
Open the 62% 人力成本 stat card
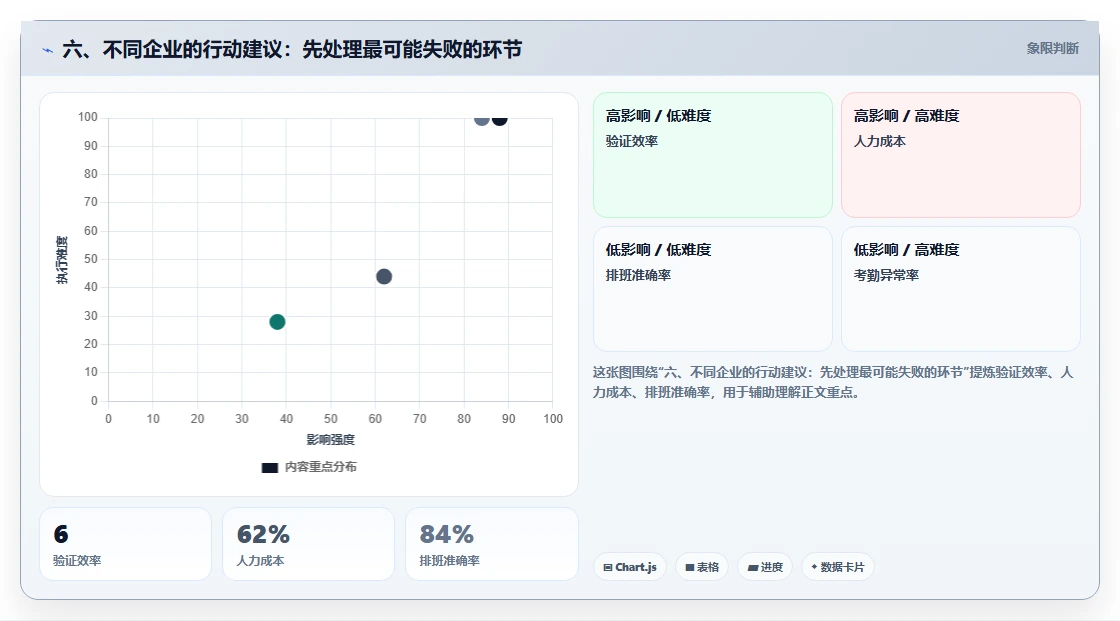[x=309, y=544]
